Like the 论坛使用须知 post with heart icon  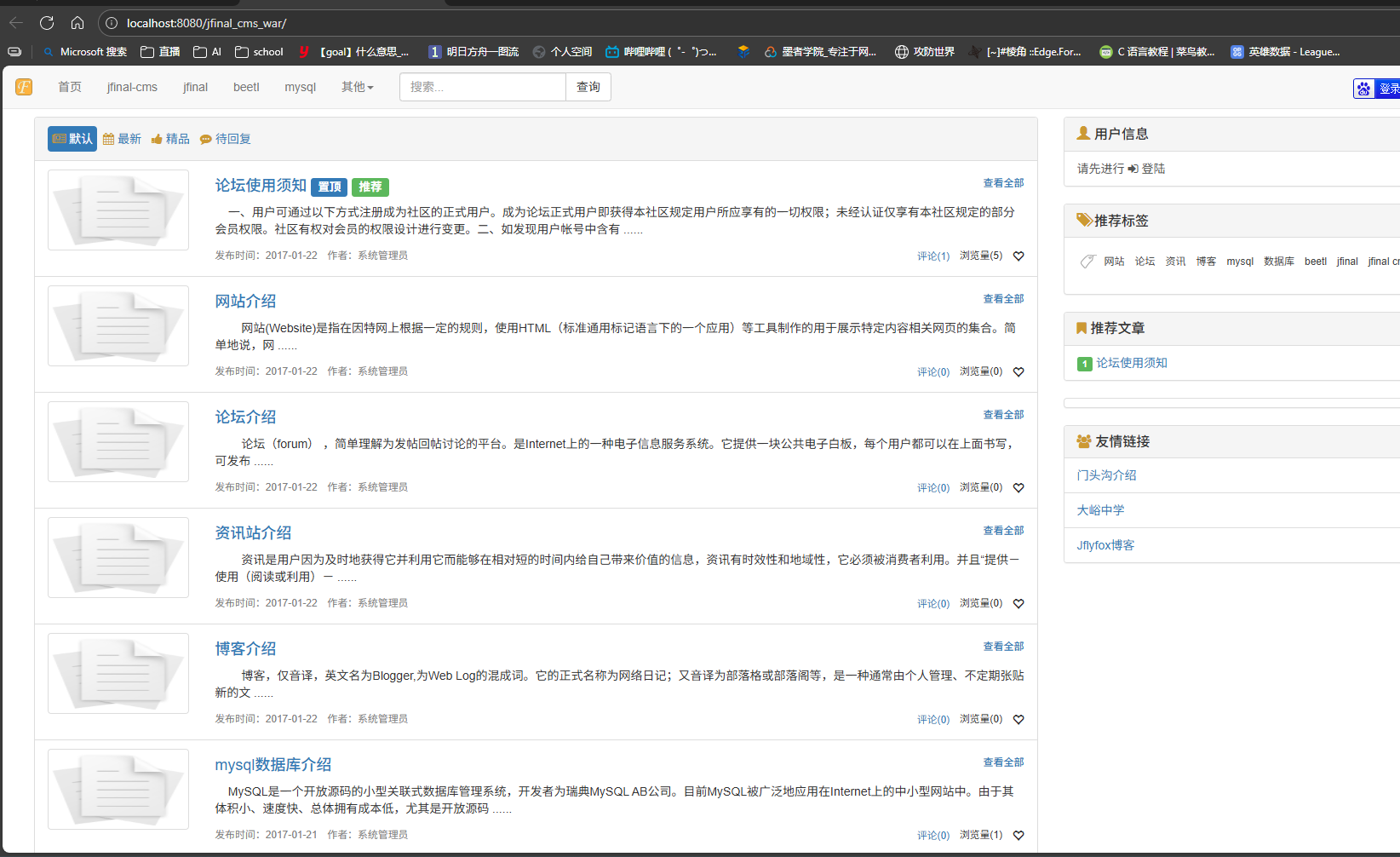(1018, 256)
